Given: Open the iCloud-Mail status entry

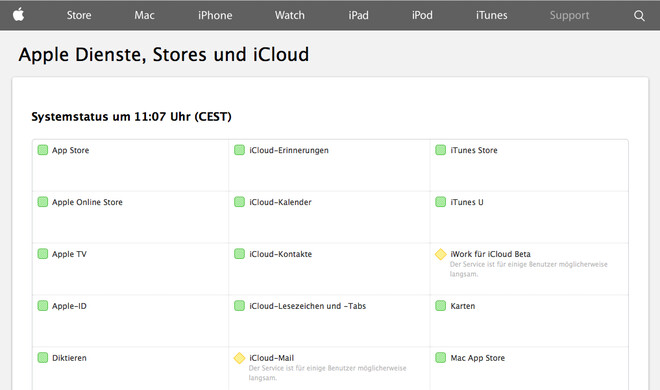Looking at the screenshot, I should pyautogui.click(x=271, y=358).
